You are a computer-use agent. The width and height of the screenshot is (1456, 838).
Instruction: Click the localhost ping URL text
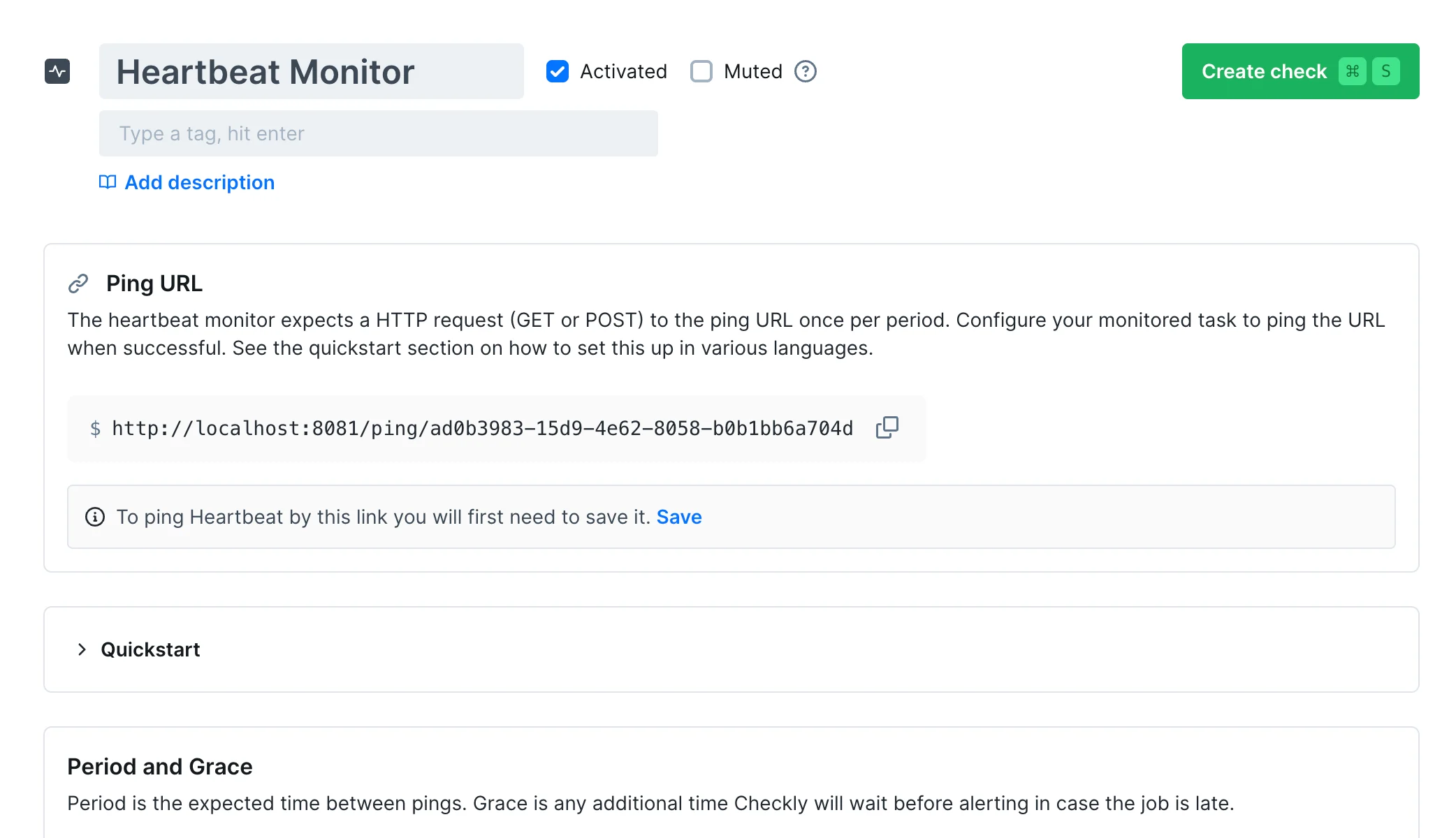(483, 428)
